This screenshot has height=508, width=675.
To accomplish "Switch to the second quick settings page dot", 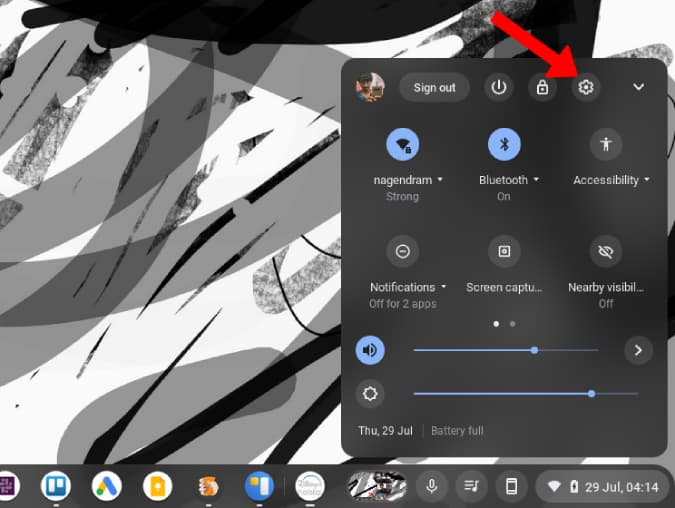I will click(512, 324).
